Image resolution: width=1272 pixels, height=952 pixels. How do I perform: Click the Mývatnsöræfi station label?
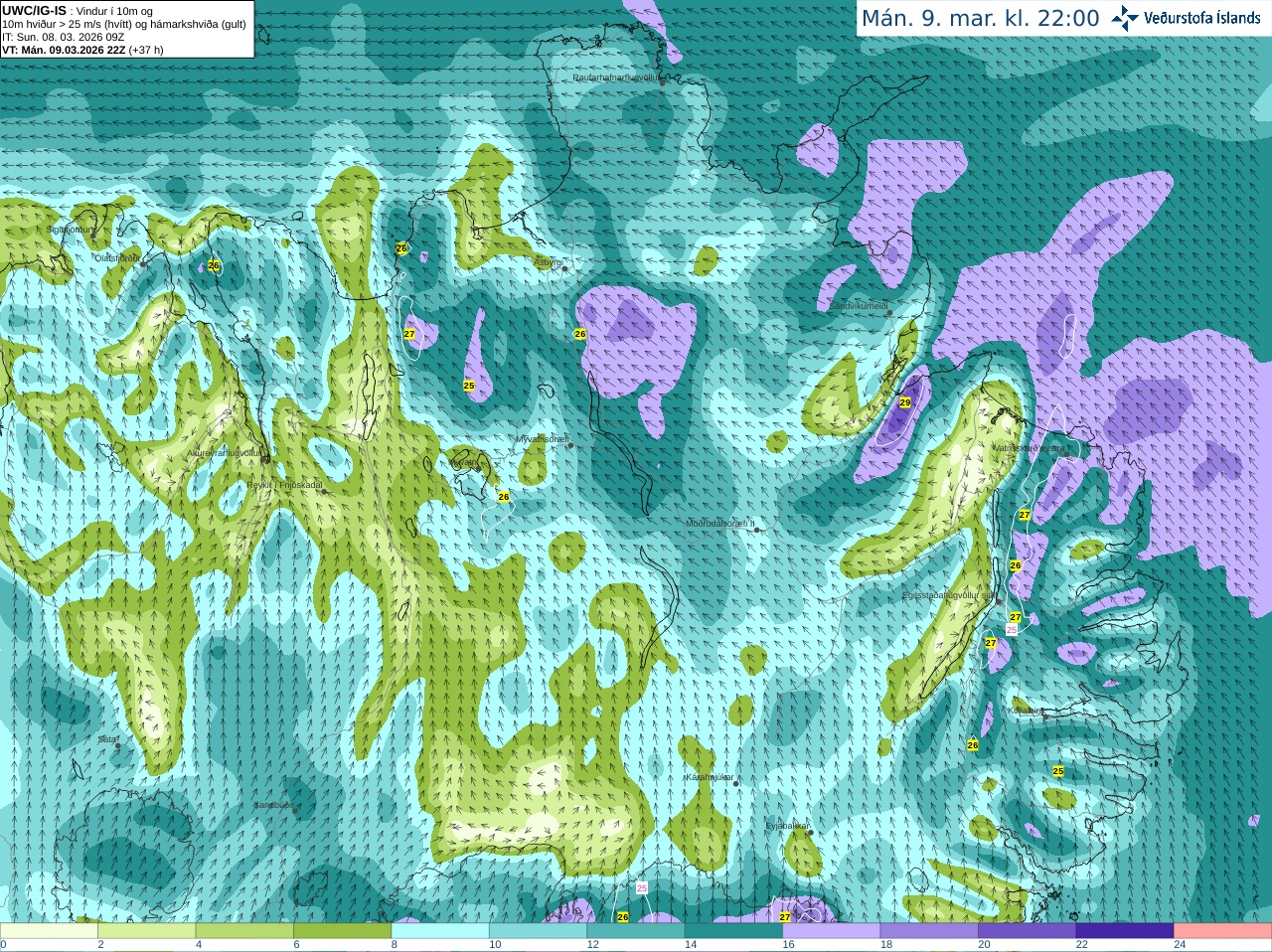542,438
